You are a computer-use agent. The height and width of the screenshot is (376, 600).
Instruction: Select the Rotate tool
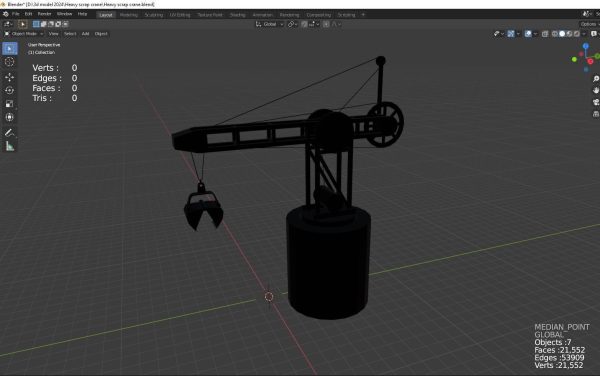point(10,90)
